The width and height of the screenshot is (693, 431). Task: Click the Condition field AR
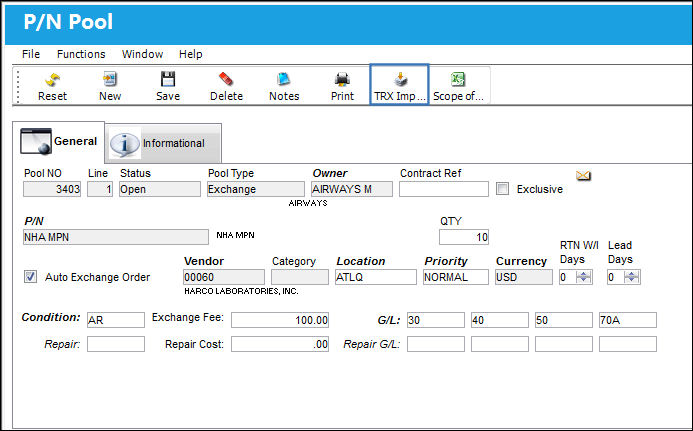pyautogui.click(x=116, y=320)
